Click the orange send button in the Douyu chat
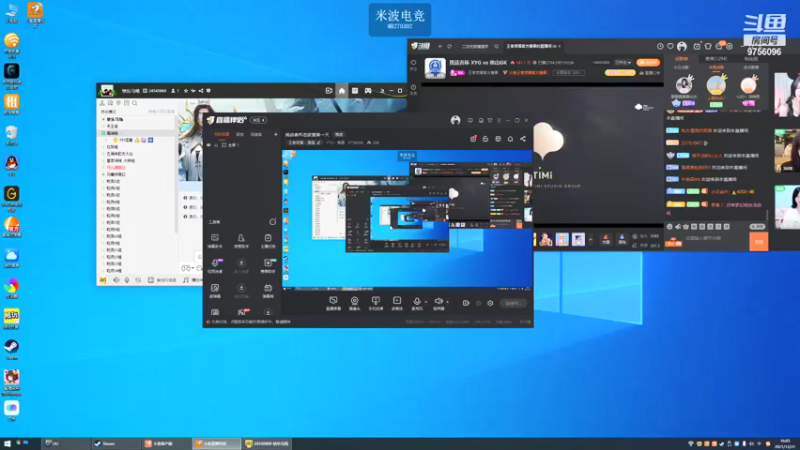Viewport: 800px width, 450px height. point(759,242)
